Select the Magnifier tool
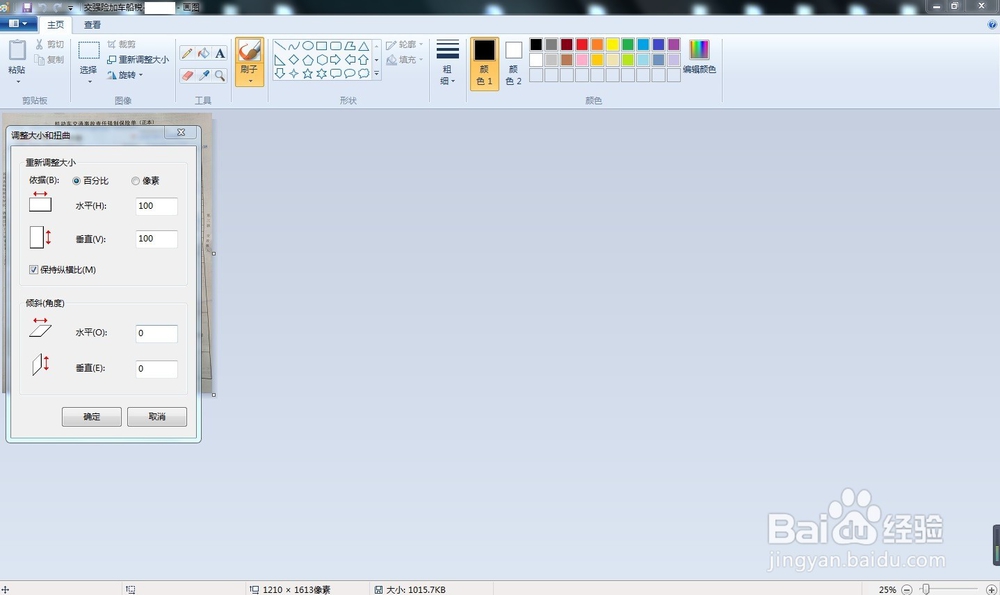 (220, 75)
